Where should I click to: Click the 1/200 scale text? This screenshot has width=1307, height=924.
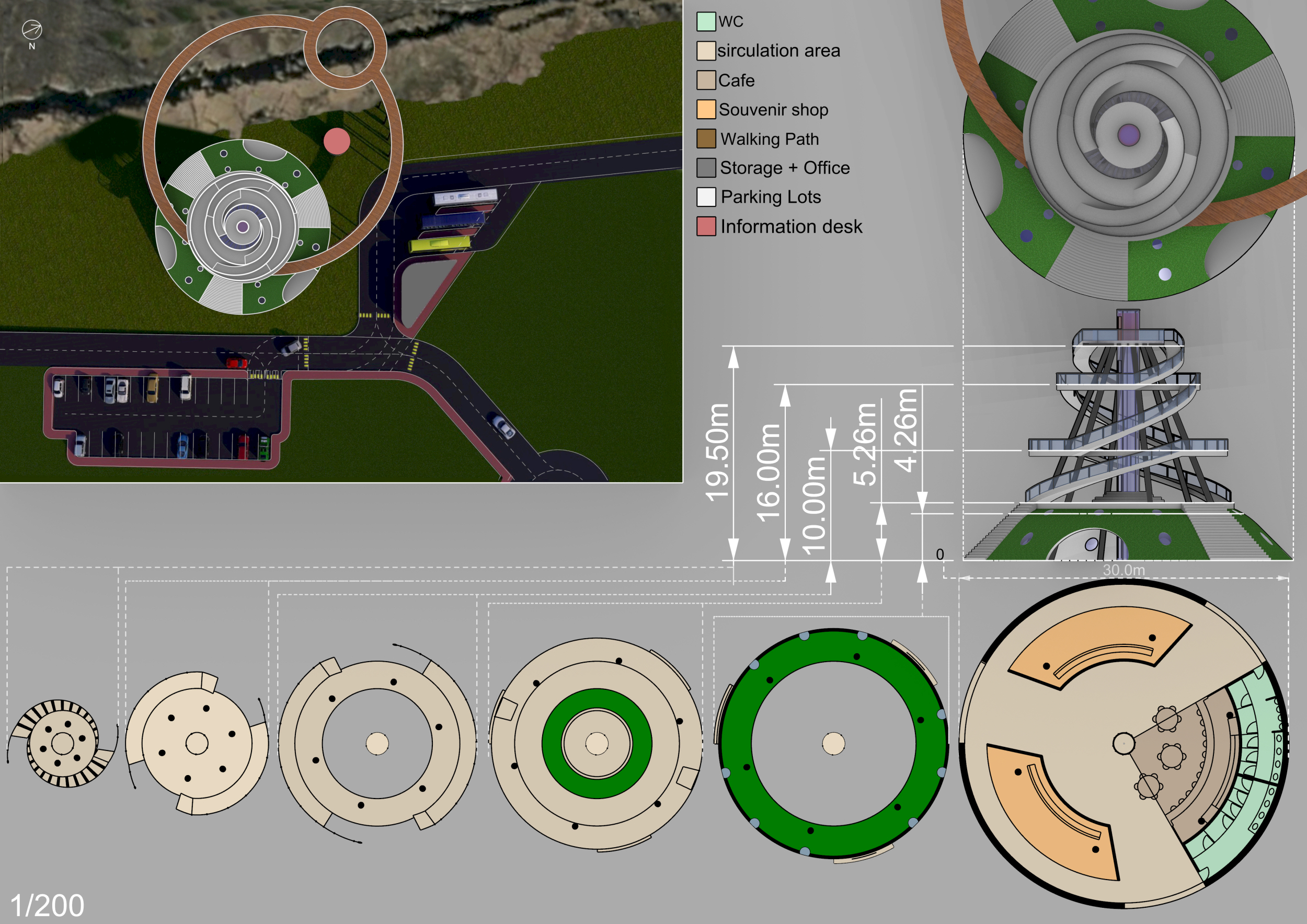click(x=47, y=905)
